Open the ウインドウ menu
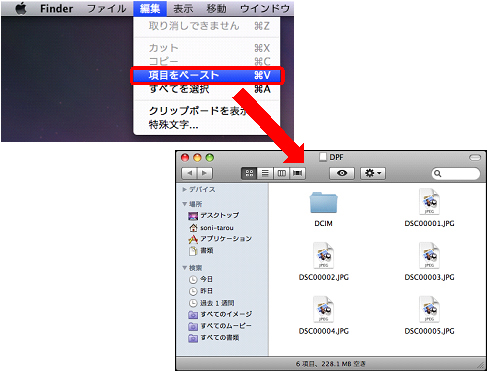This screenshot has height=371, width=487. point(265,8)
